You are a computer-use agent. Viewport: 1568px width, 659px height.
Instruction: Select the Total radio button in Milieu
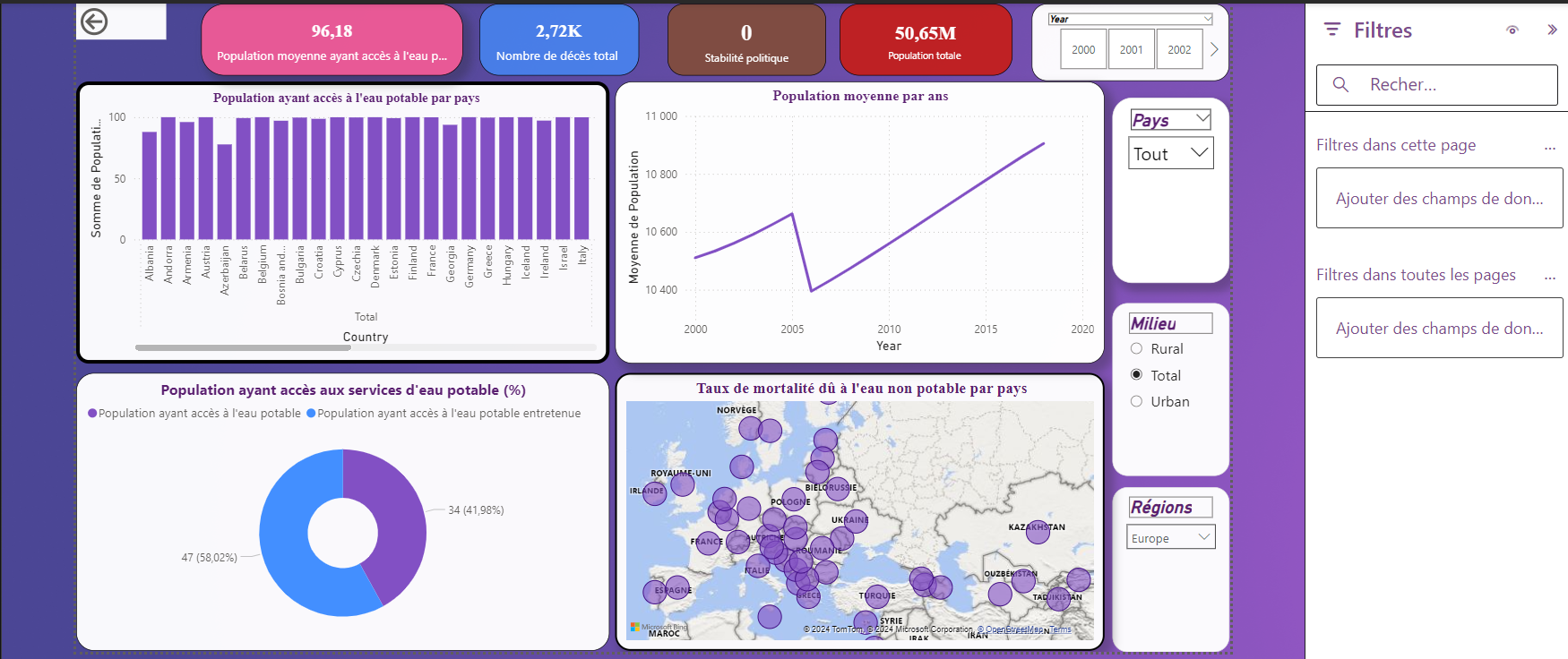pyautogui.click(x=1136, y=375)
